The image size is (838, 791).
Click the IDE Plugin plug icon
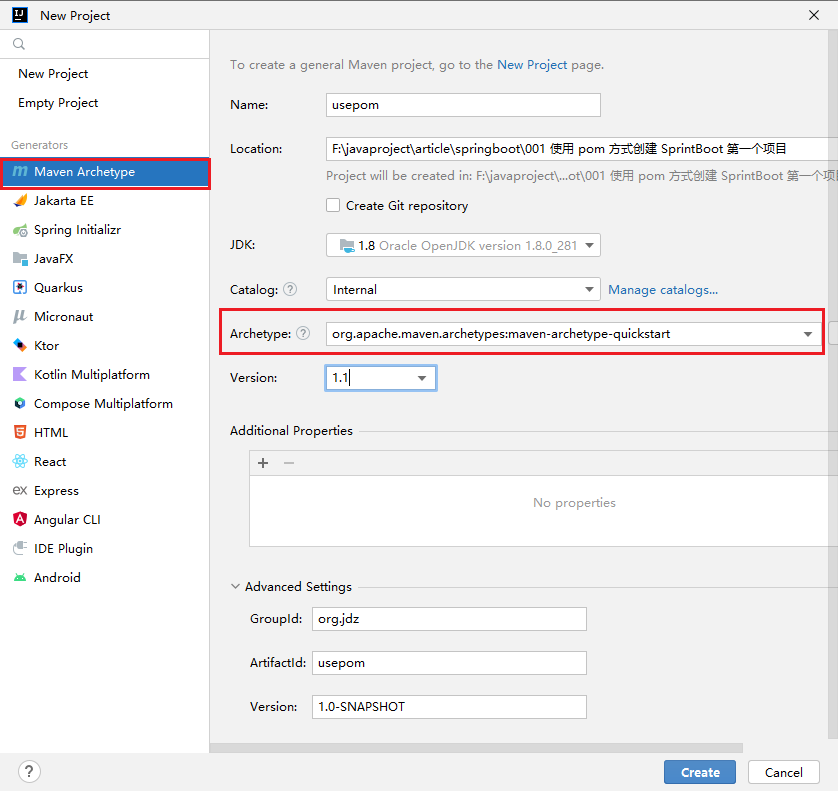click(x=20, y=548)
